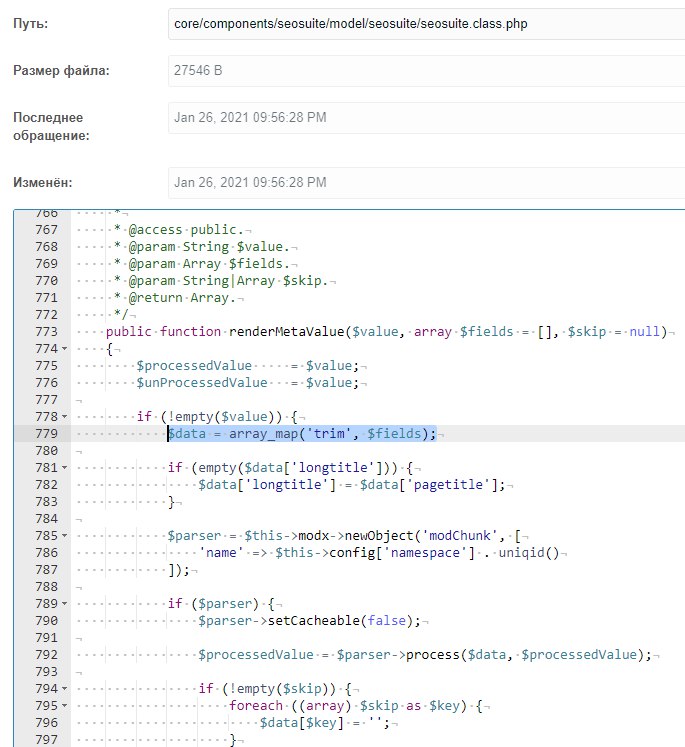The height and width of the screenshot is (747, 685).
Task: Click the 'Размер файла:' label
Action: 61,71
